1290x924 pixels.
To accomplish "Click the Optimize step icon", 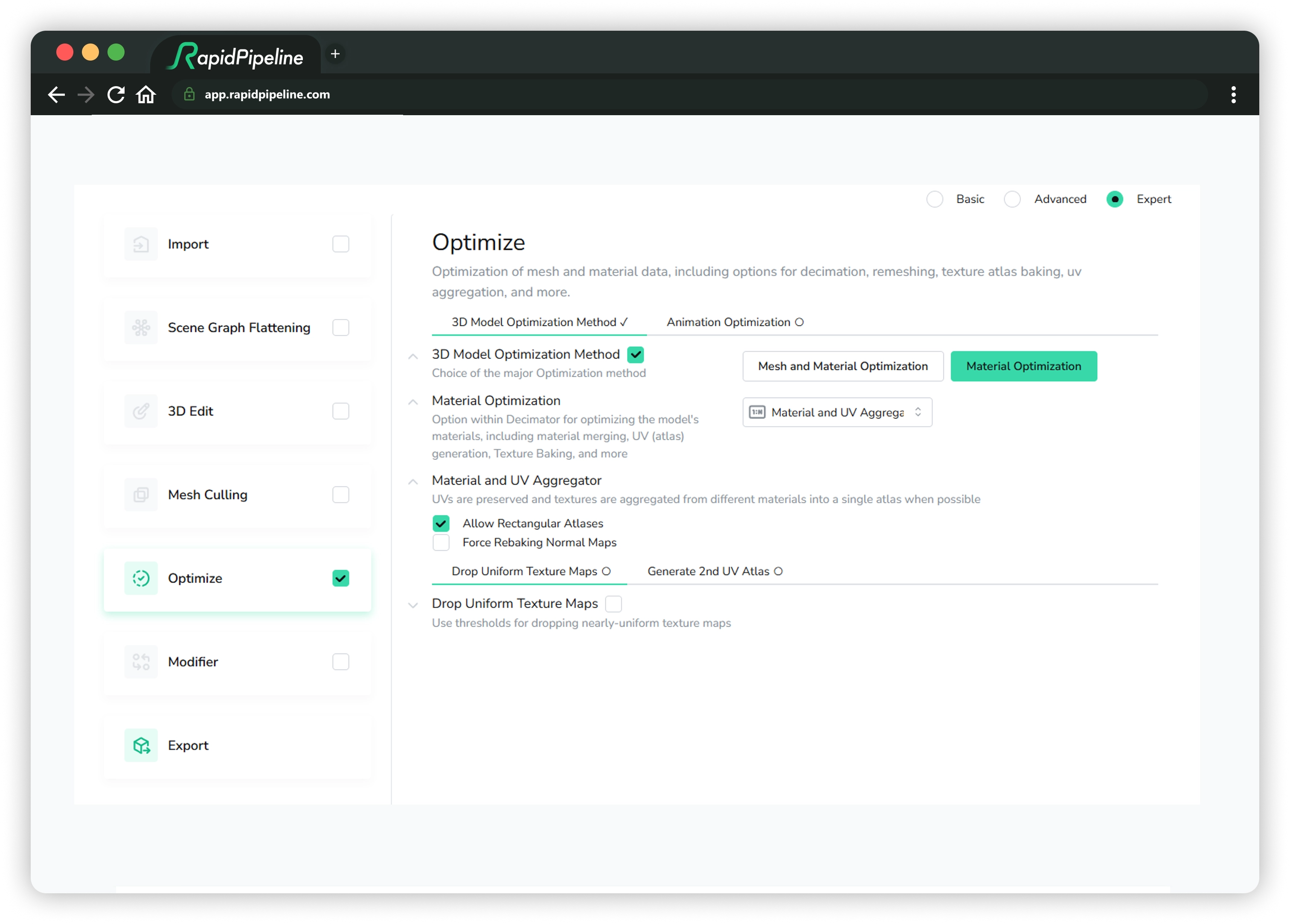I will coord(140,578).
